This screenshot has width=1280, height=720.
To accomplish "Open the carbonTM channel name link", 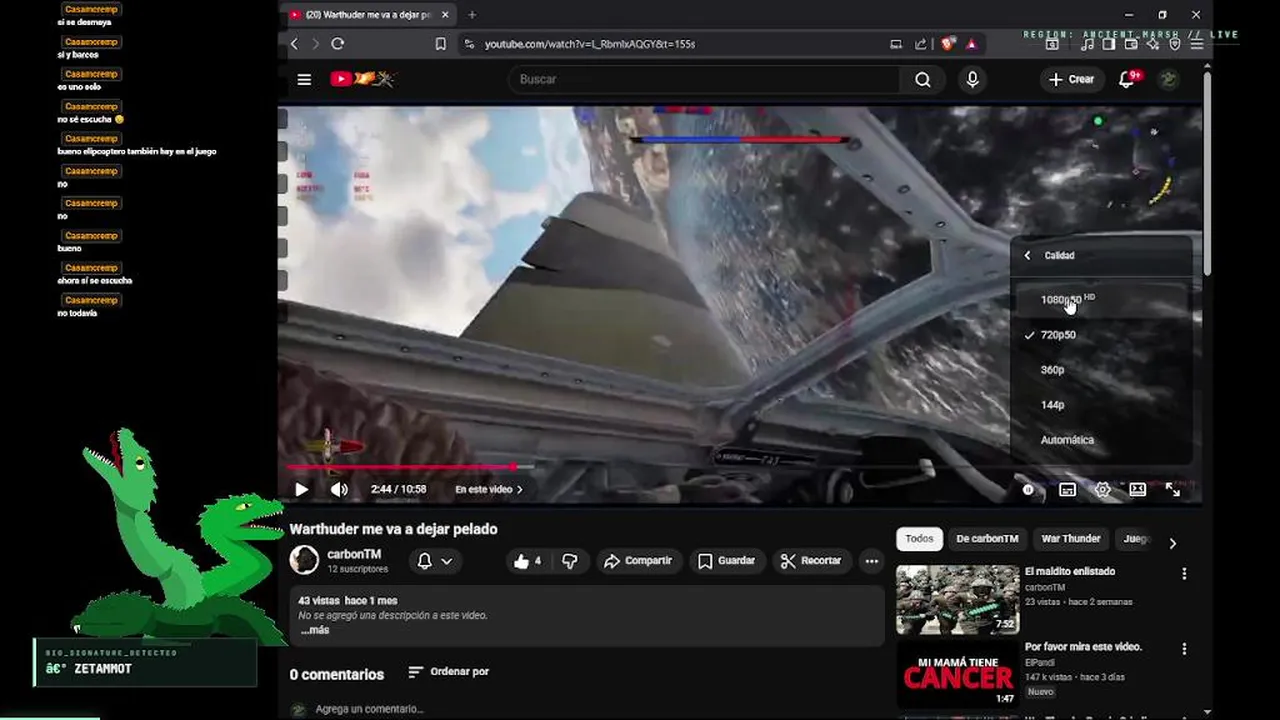I will (354, 554).
